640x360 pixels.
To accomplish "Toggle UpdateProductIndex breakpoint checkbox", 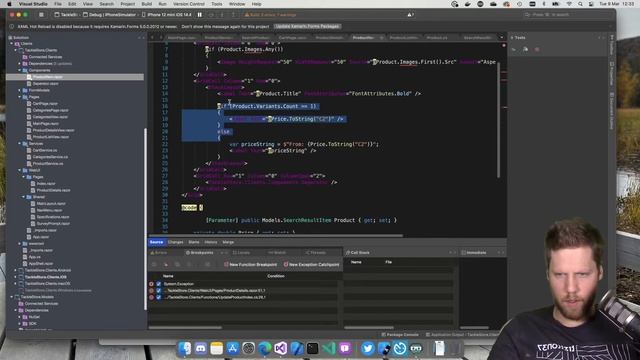I will pos(159,297).
